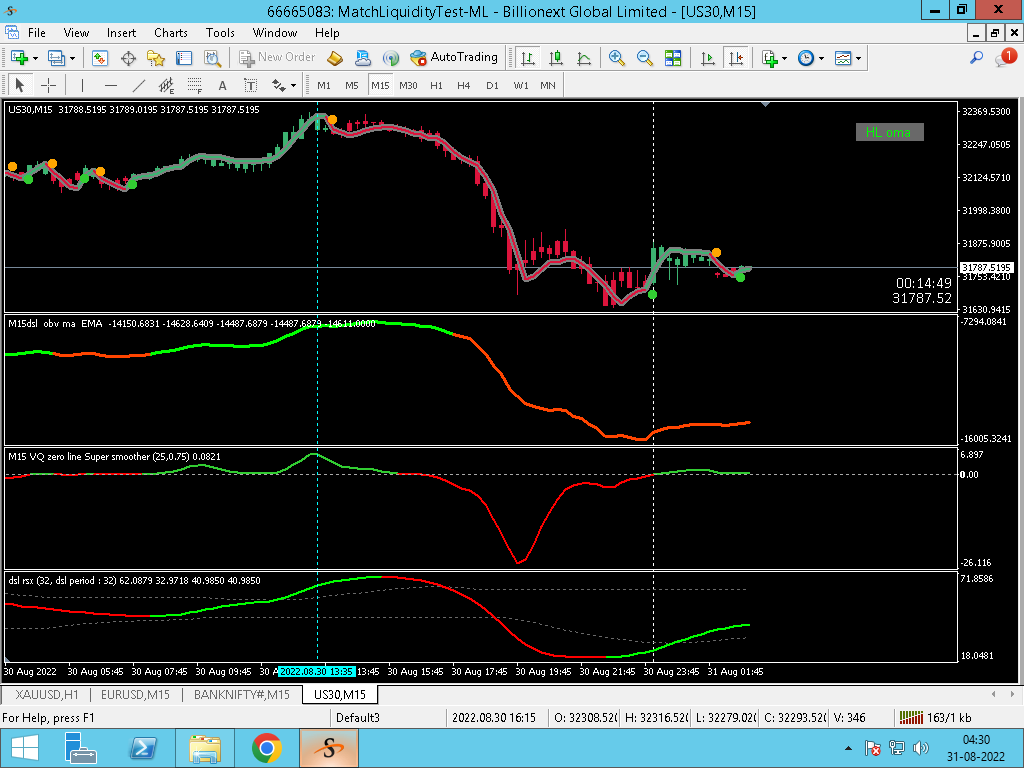Select the H4 timeframe button
Screen dimensions: 1024x768
pos(463,85)
